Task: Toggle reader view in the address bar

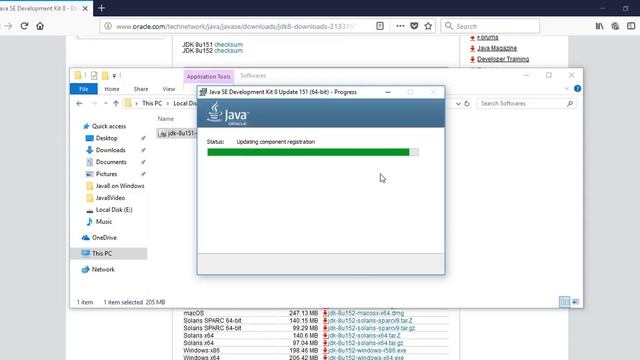Action: (380, 26)
